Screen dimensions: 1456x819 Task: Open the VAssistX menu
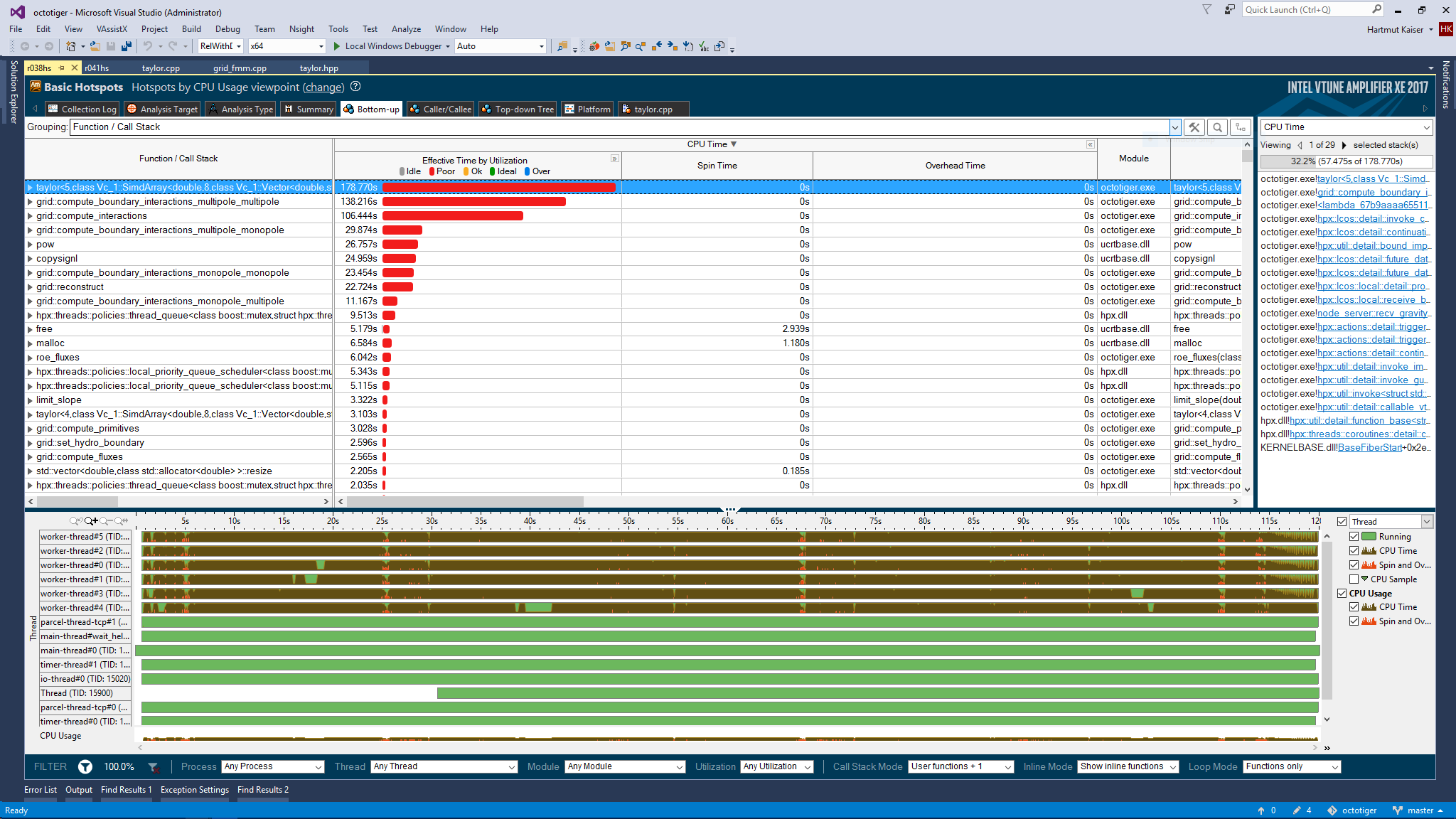coord(112,29)
